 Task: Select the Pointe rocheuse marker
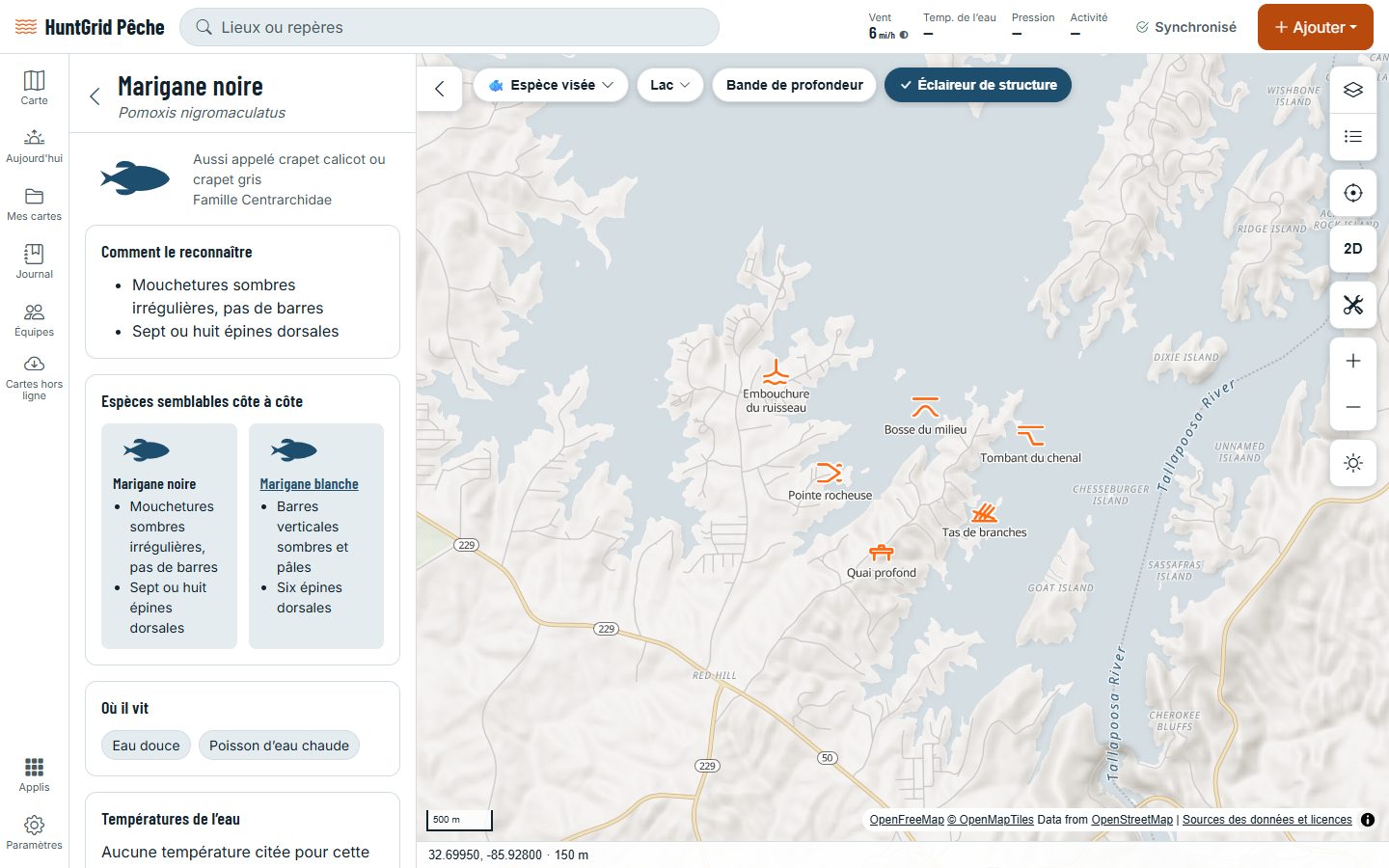click(x=830, y=473)
